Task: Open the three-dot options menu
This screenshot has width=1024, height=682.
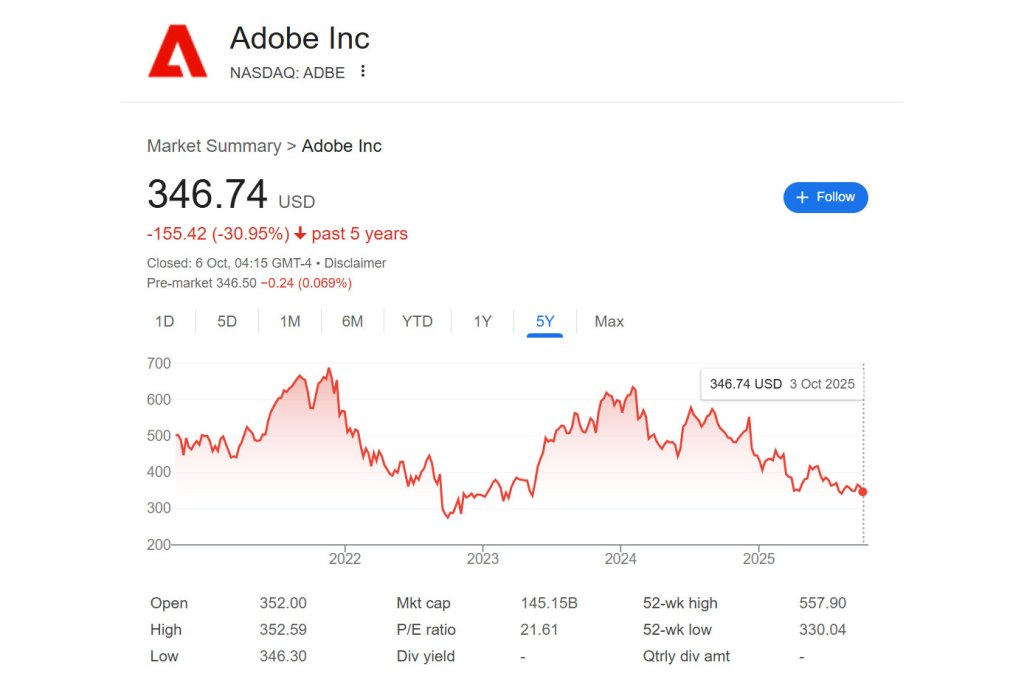Action: tap(363, 71)
